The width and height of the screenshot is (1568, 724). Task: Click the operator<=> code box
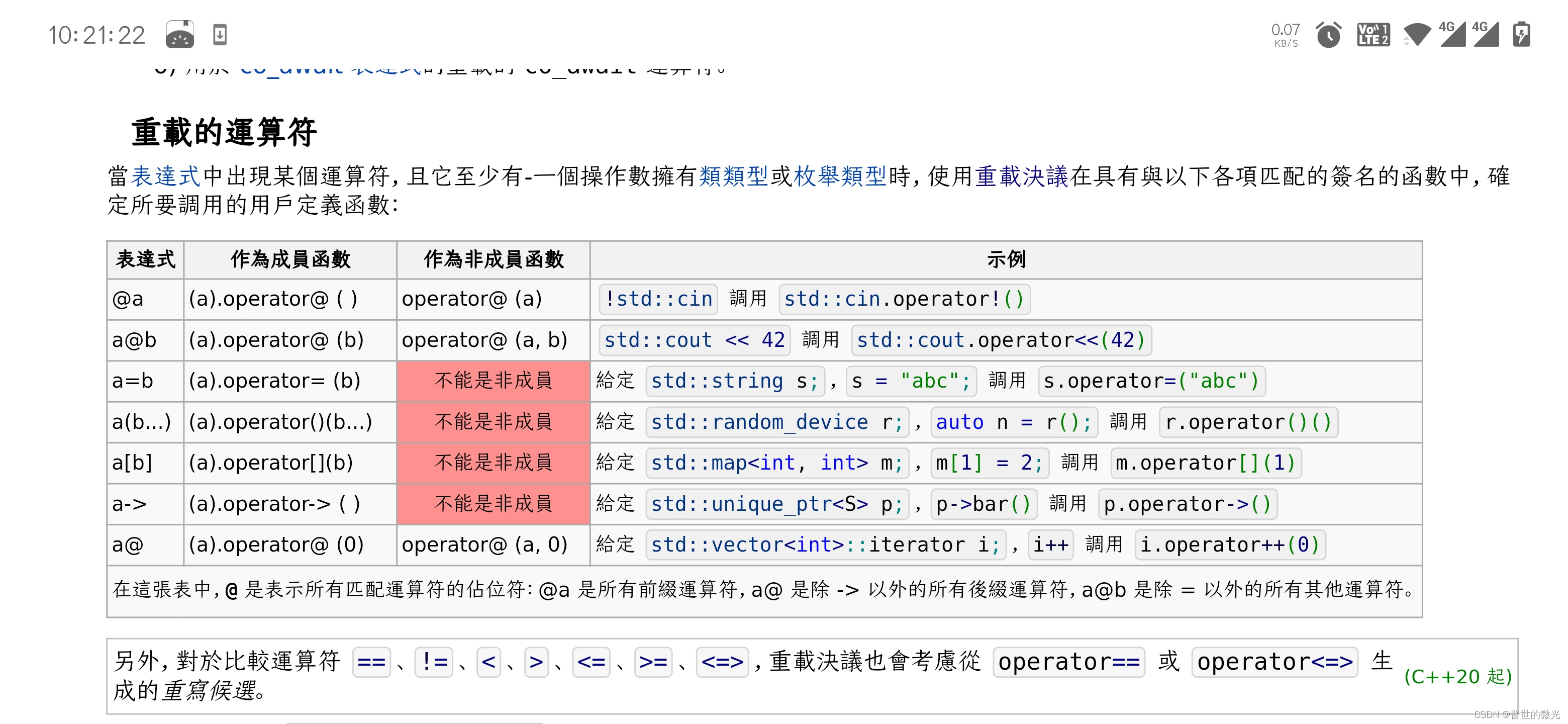[1275, 662]
